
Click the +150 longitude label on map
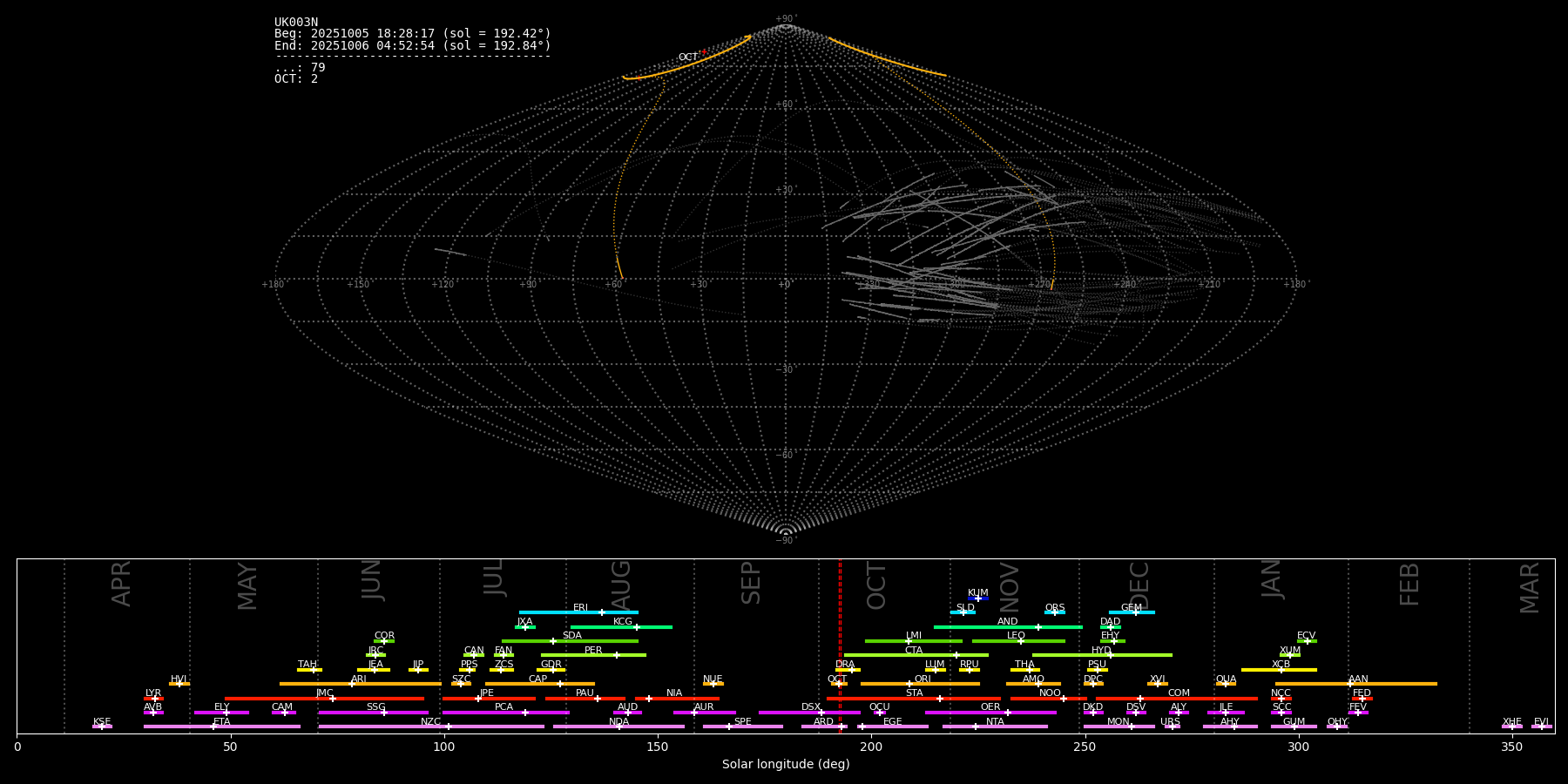pos(358,285)
